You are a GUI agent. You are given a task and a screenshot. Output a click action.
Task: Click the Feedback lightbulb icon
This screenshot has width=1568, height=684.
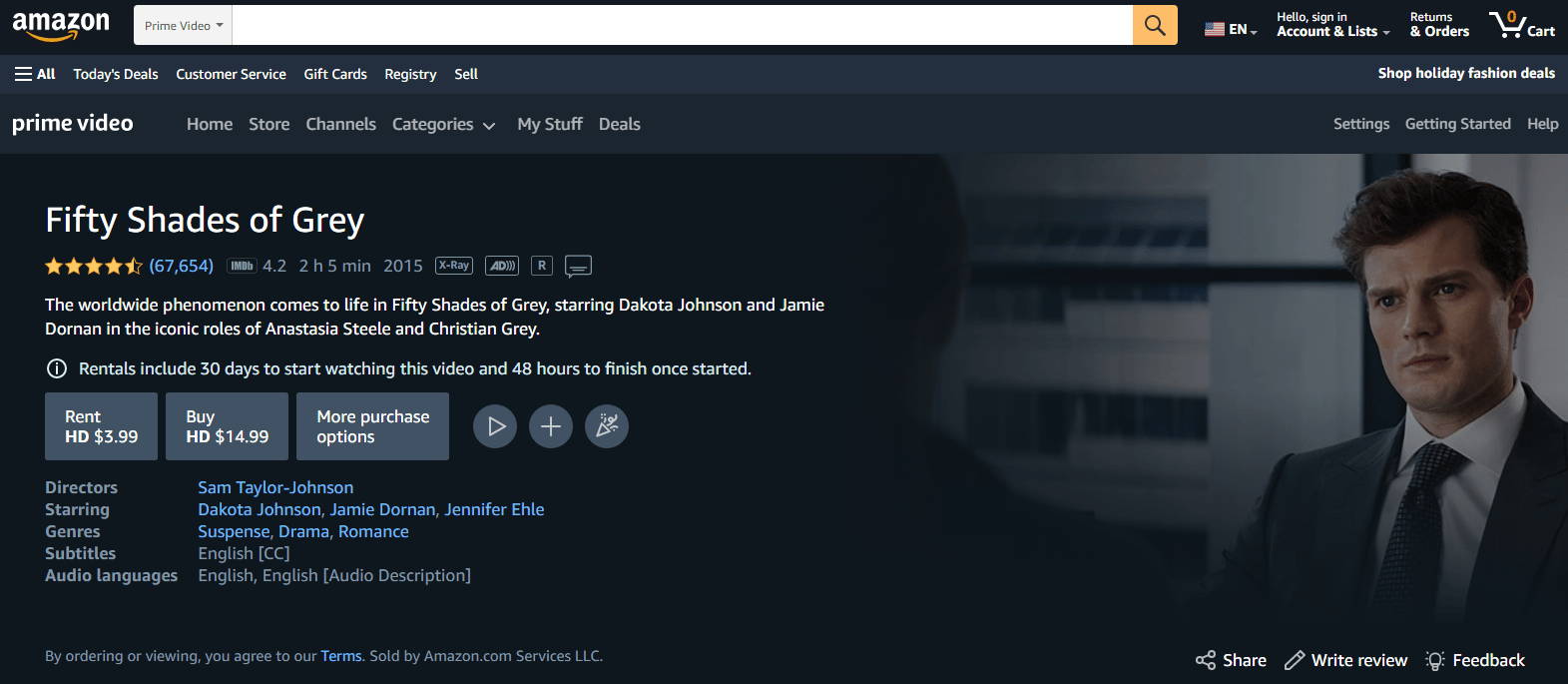[1435, 660]
